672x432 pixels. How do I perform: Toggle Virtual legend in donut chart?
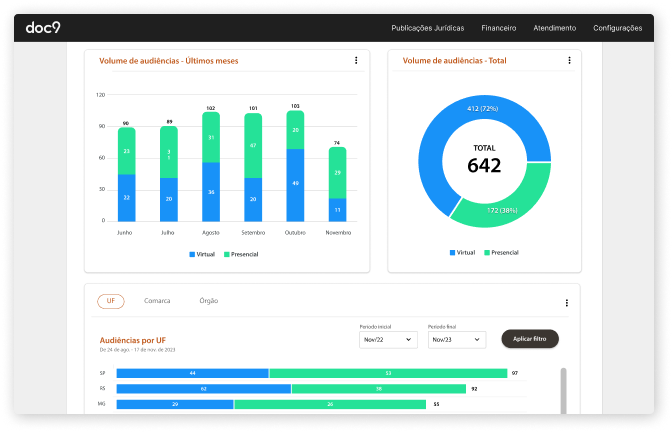[462, 252]
